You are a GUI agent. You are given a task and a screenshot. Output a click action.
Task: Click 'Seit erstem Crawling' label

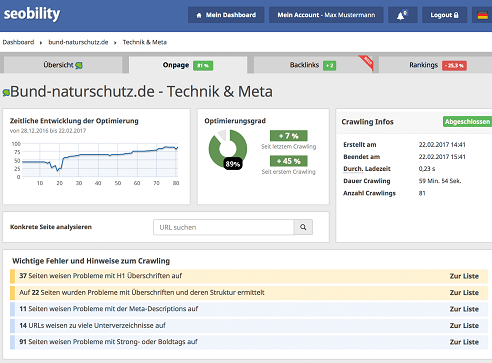[289, 172]
